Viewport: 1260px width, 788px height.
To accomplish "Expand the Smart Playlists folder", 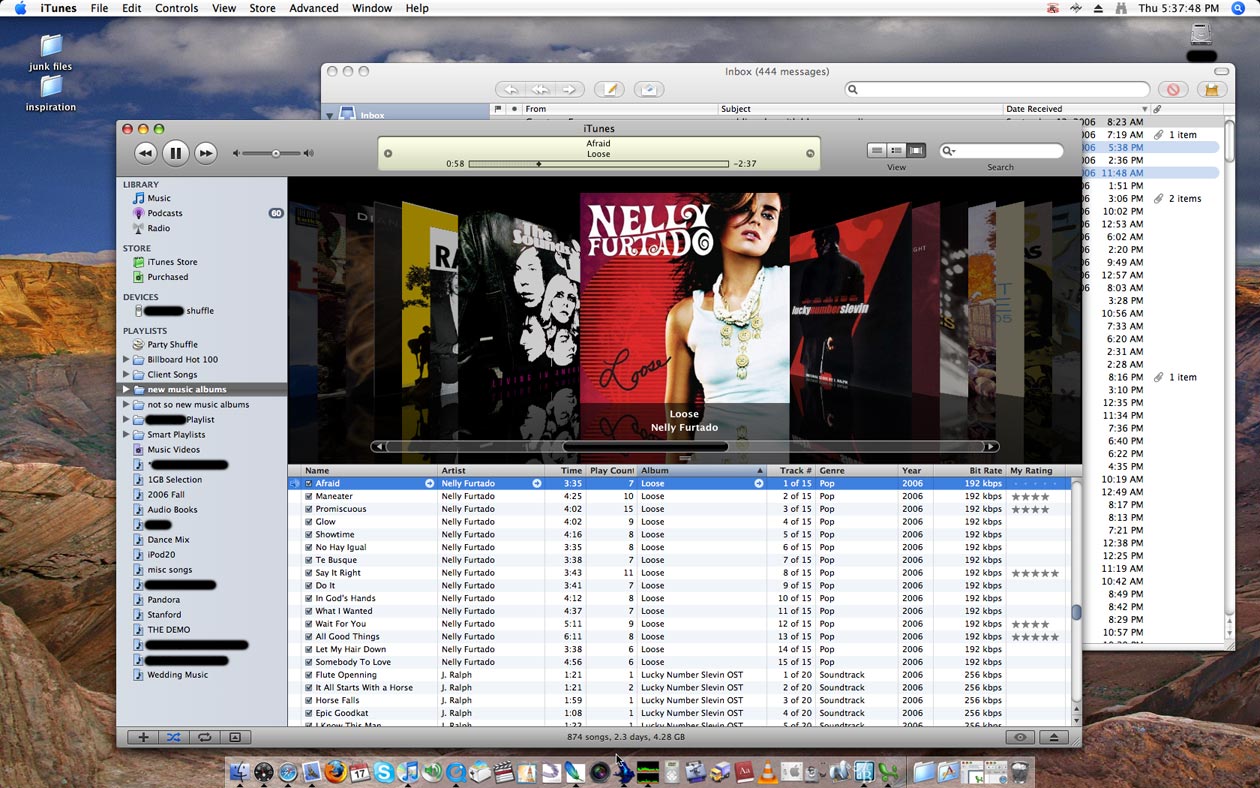I will click(x=126, y=434).
